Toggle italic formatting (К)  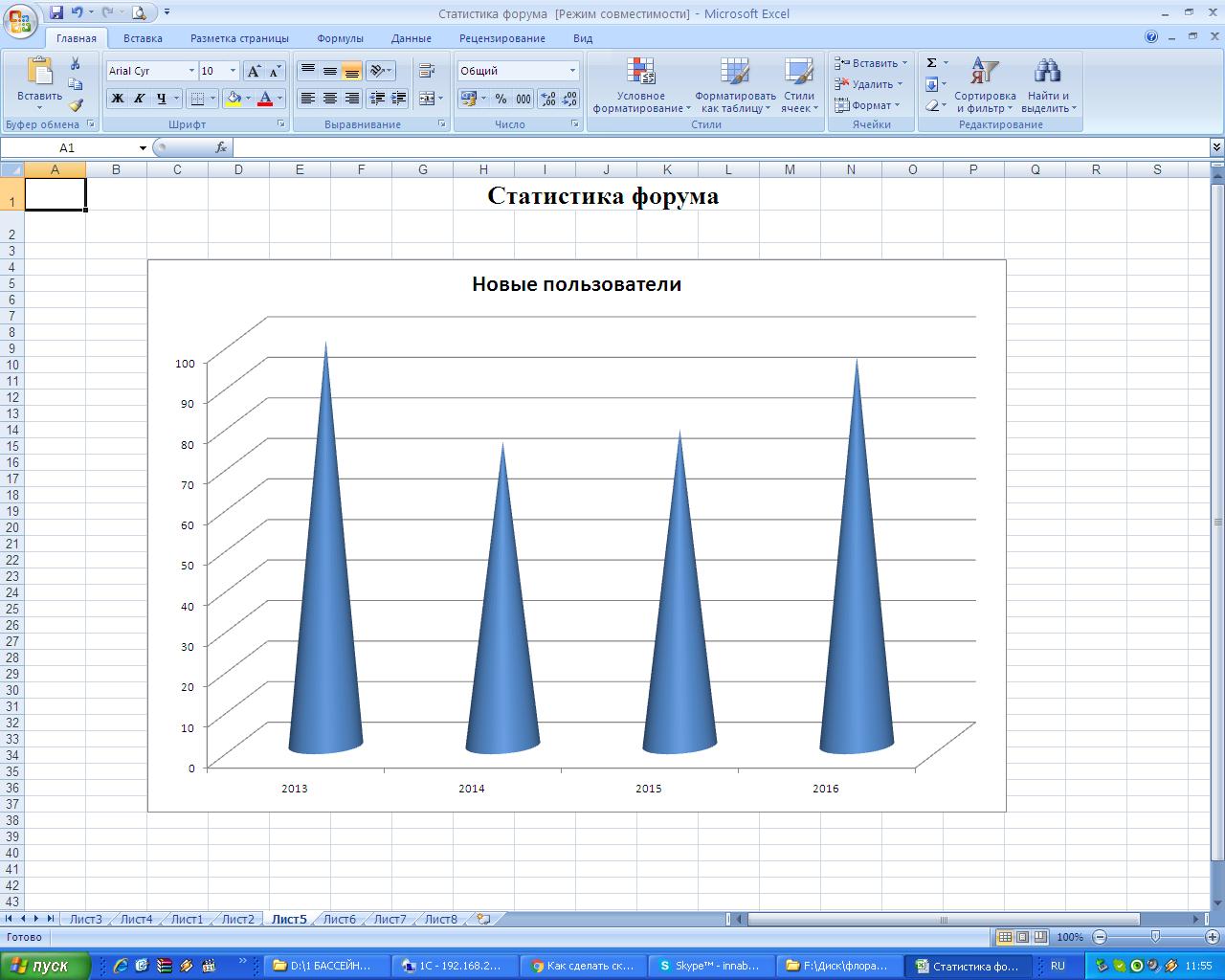(x=139, y=99)
